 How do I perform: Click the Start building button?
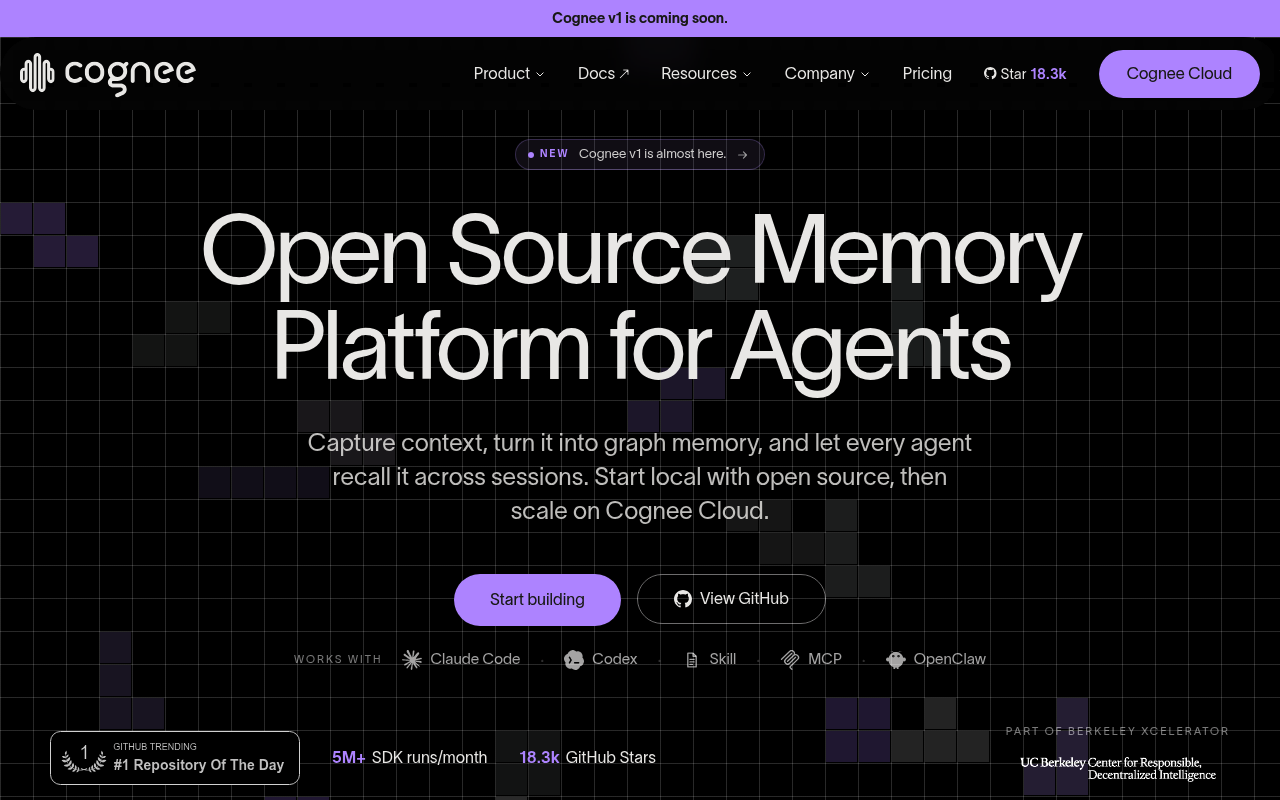(537, 600)
